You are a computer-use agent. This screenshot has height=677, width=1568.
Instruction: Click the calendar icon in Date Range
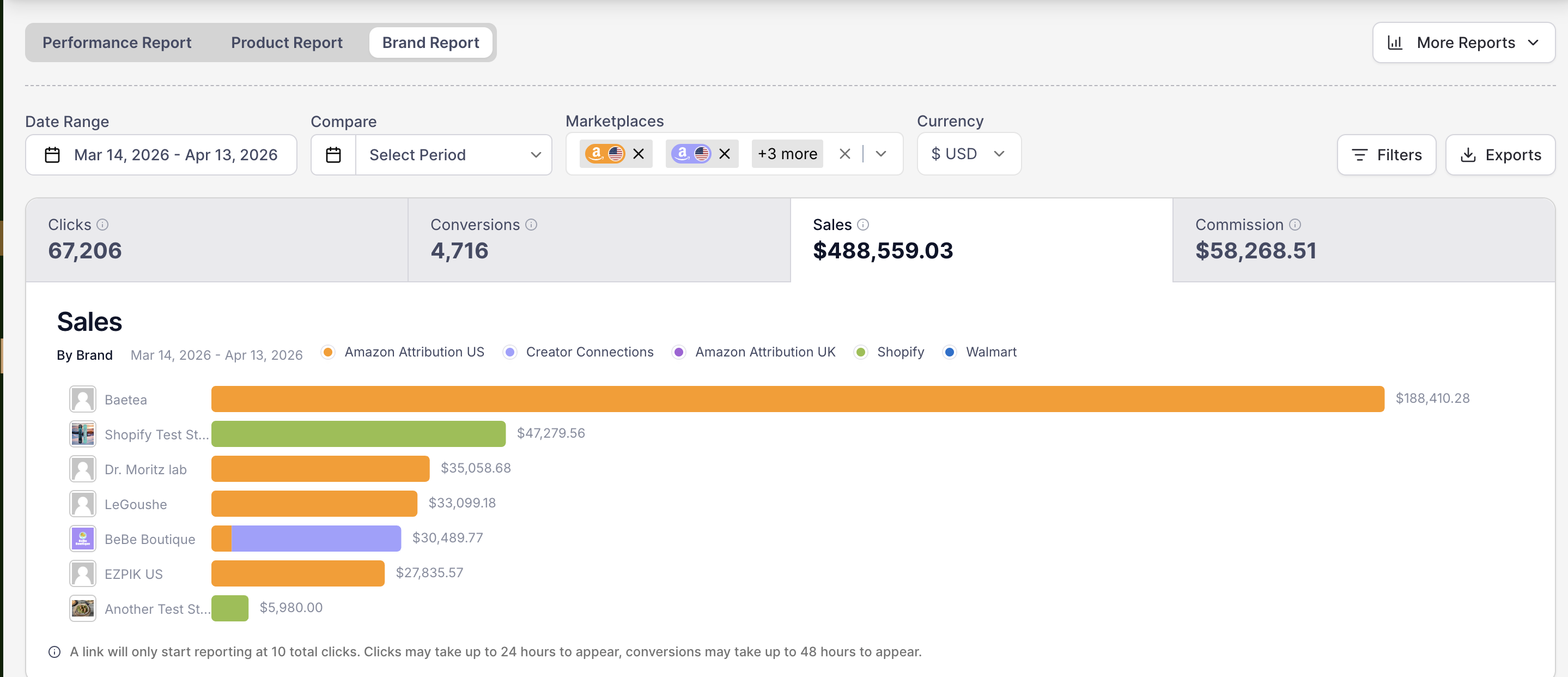pyautogui.click(x=52, y=155)
